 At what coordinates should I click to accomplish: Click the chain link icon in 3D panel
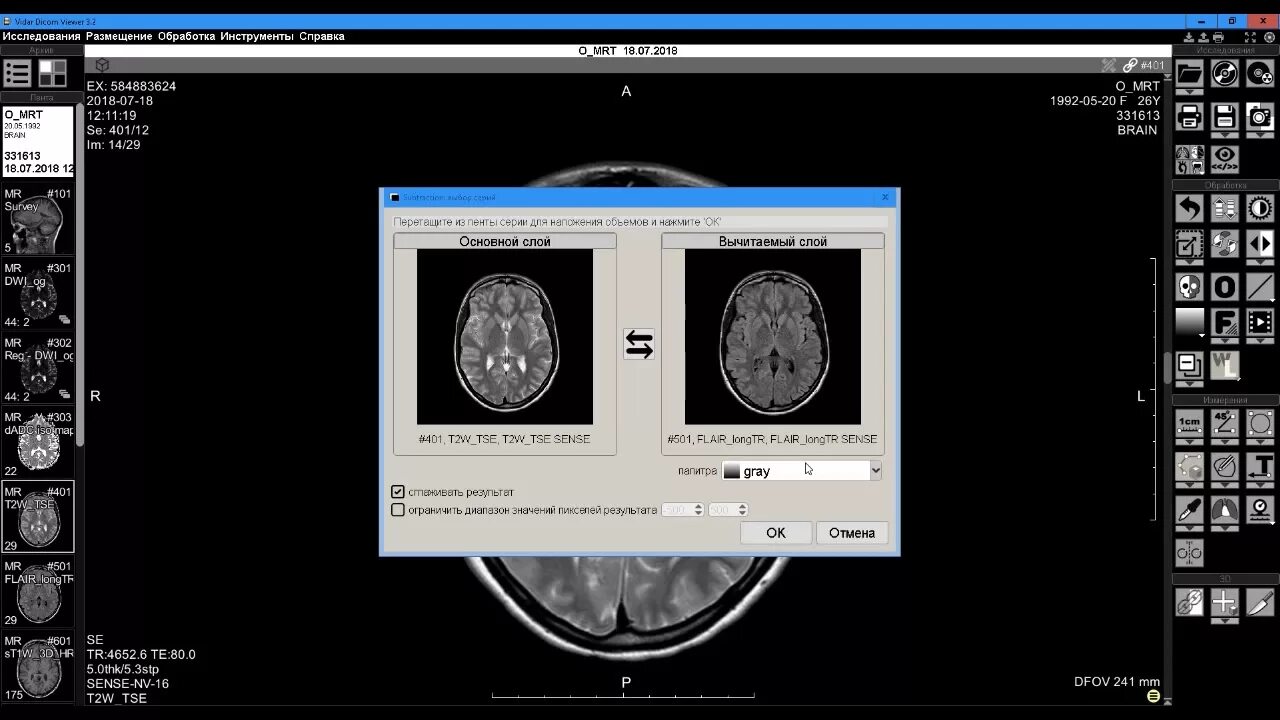[x=1189, y=602]
